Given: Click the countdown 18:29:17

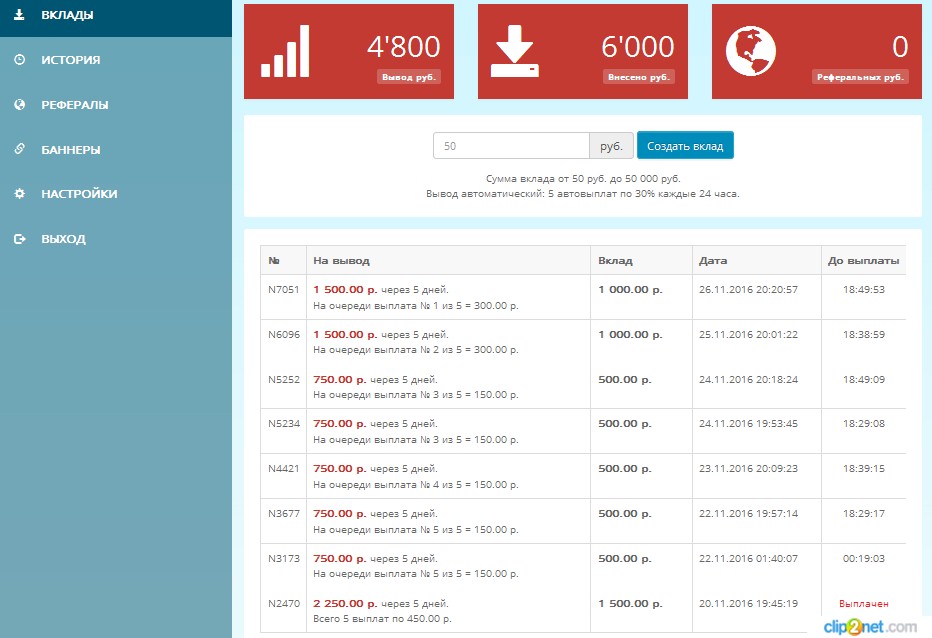Looking at the screenshot, I should pyautogui.click(x=864, y=513).
